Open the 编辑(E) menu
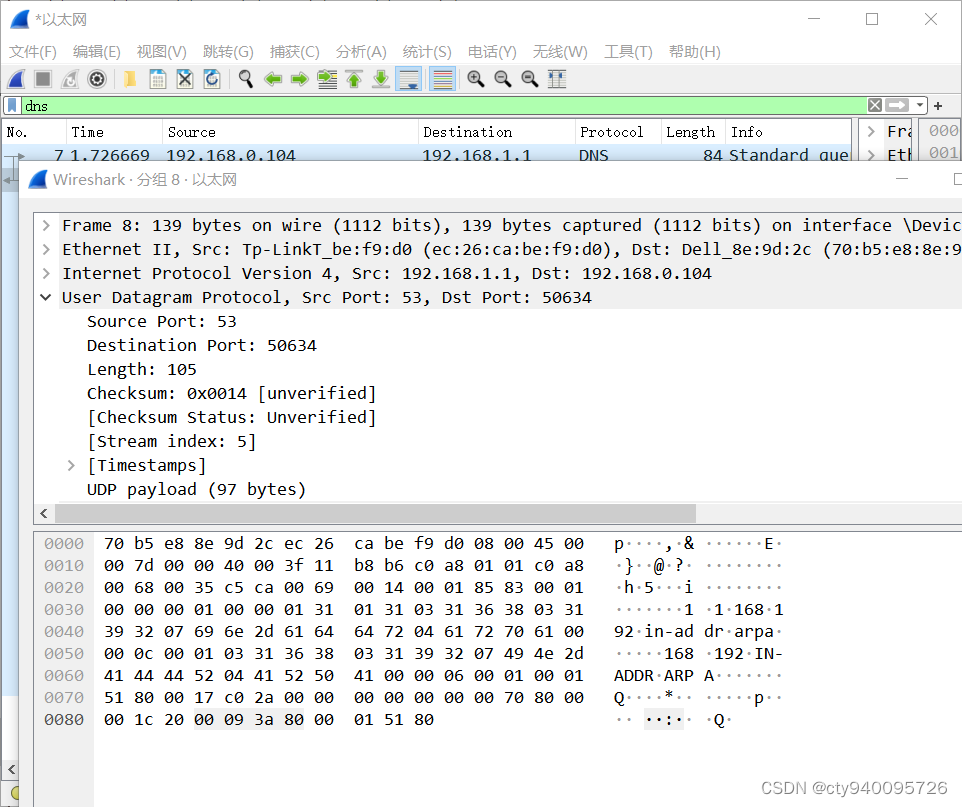The image size is (962, 807). tap(96, 52)
